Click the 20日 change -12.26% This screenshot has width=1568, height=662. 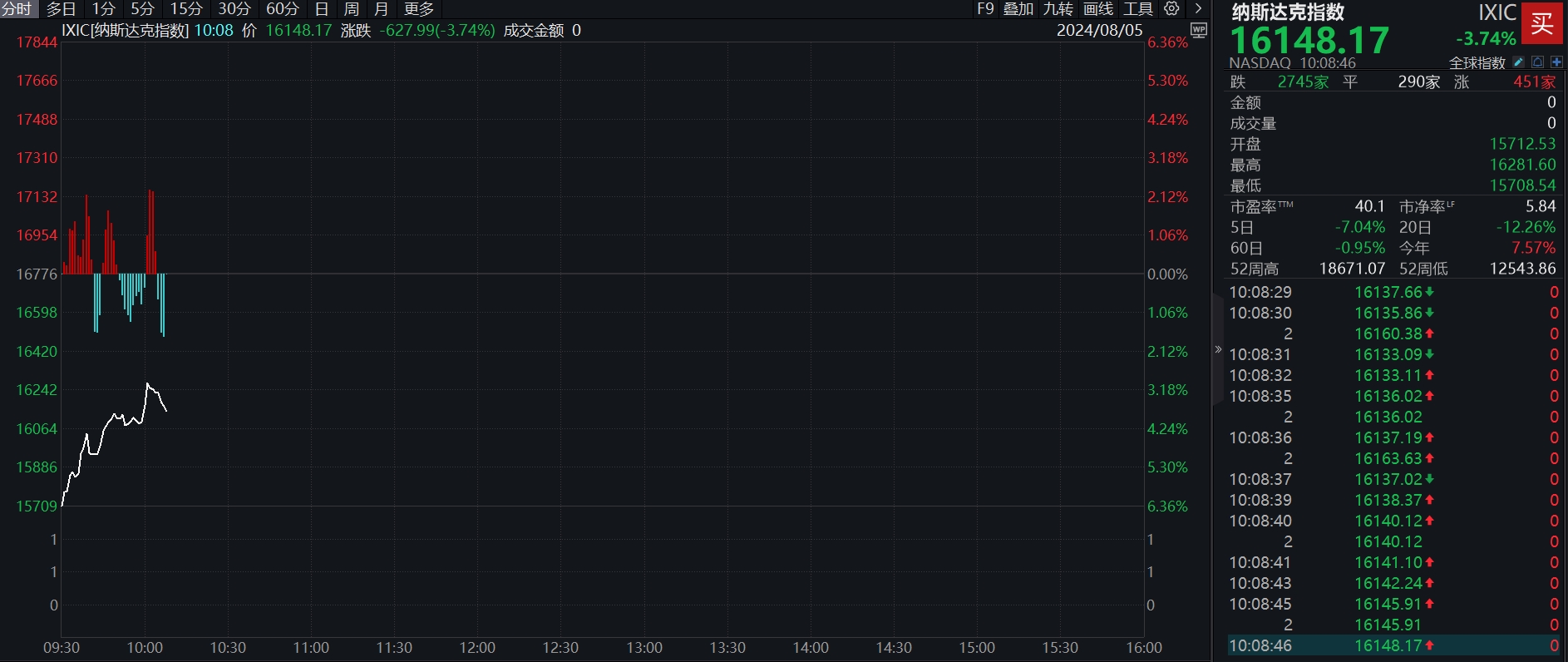(1526, 227)
